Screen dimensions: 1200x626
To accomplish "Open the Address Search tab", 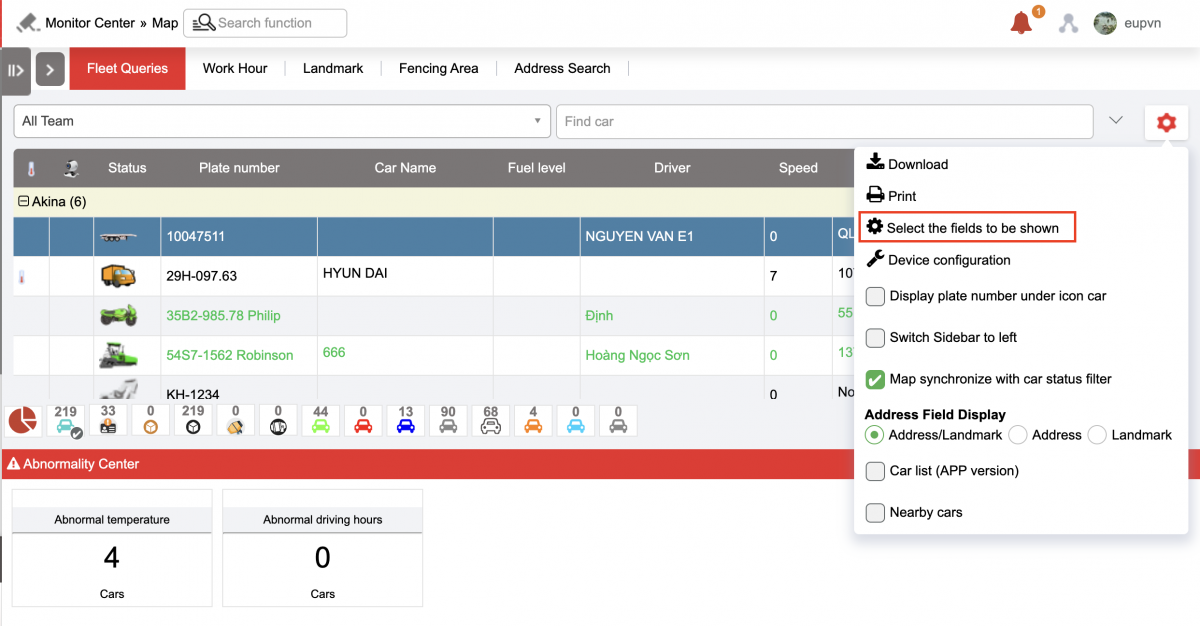I will coord(562,69).
